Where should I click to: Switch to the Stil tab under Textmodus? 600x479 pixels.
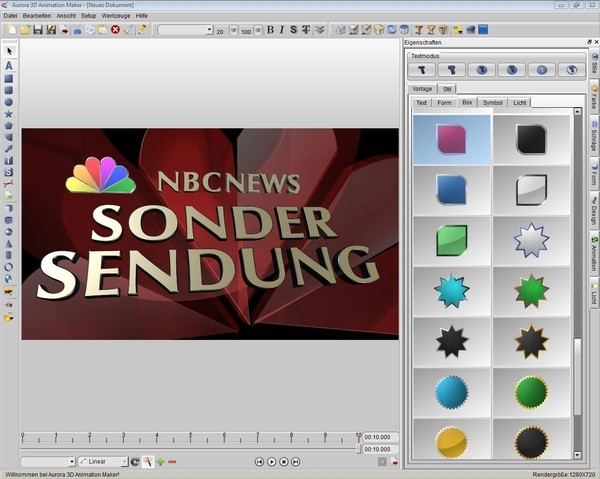(x=447, y=89)
